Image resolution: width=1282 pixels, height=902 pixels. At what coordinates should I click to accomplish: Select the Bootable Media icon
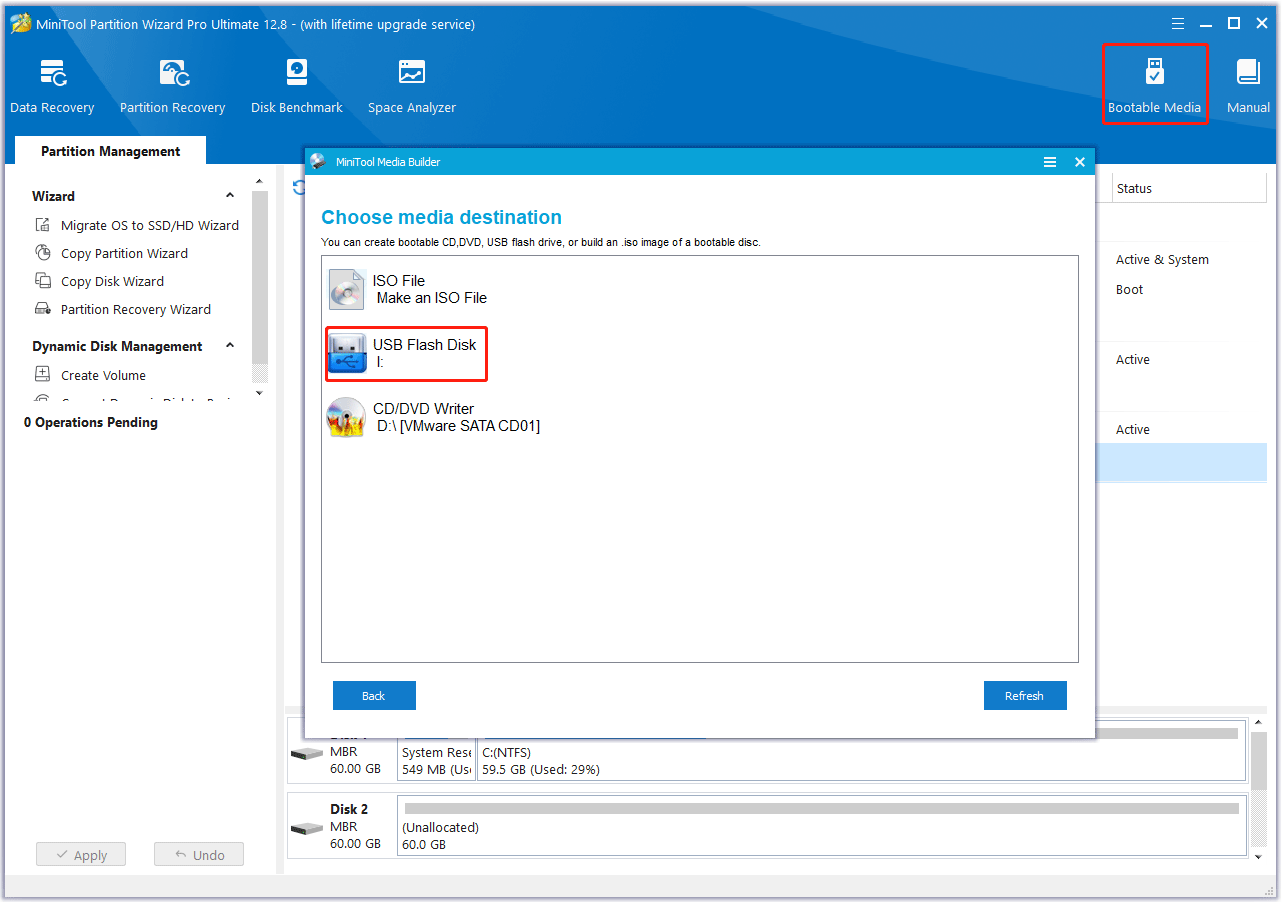click(1155, 84)
